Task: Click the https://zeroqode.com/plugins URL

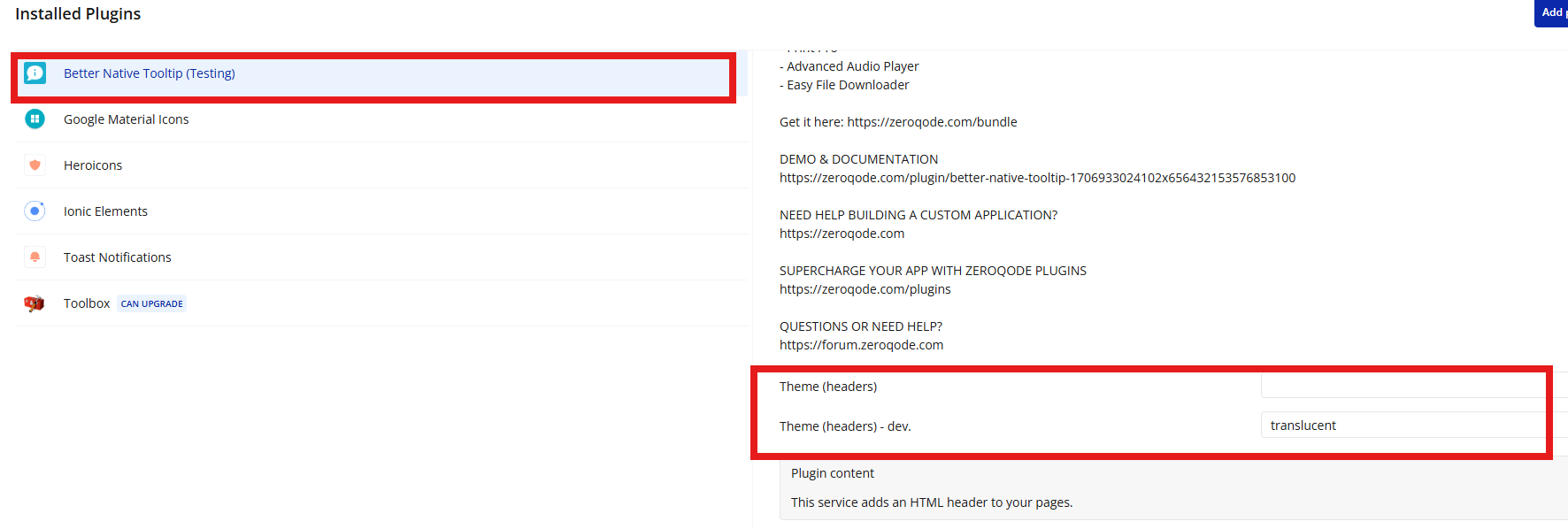Action: pos(865,289)
